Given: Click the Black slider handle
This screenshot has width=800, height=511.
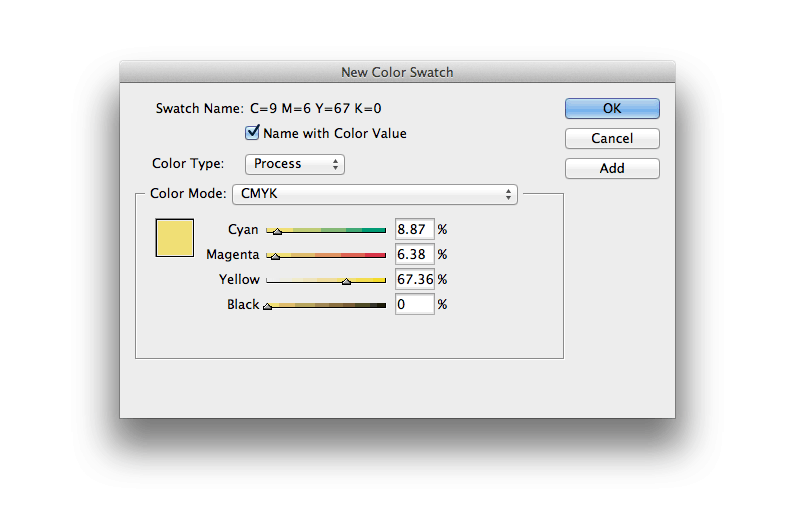Looking at the screenshot, I should (x=267, y=306).
